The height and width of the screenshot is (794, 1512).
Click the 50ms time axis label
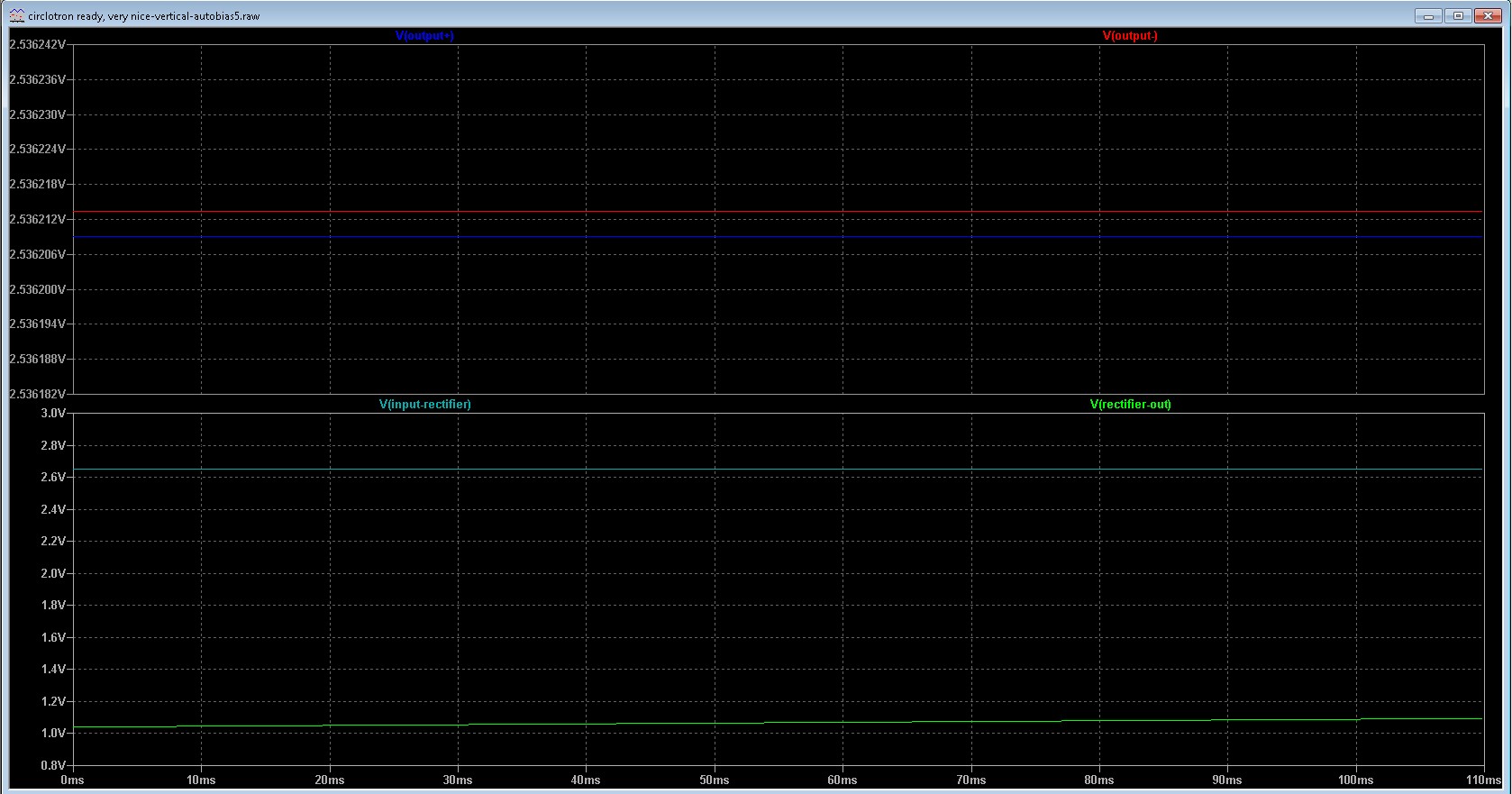pos(715,780)
